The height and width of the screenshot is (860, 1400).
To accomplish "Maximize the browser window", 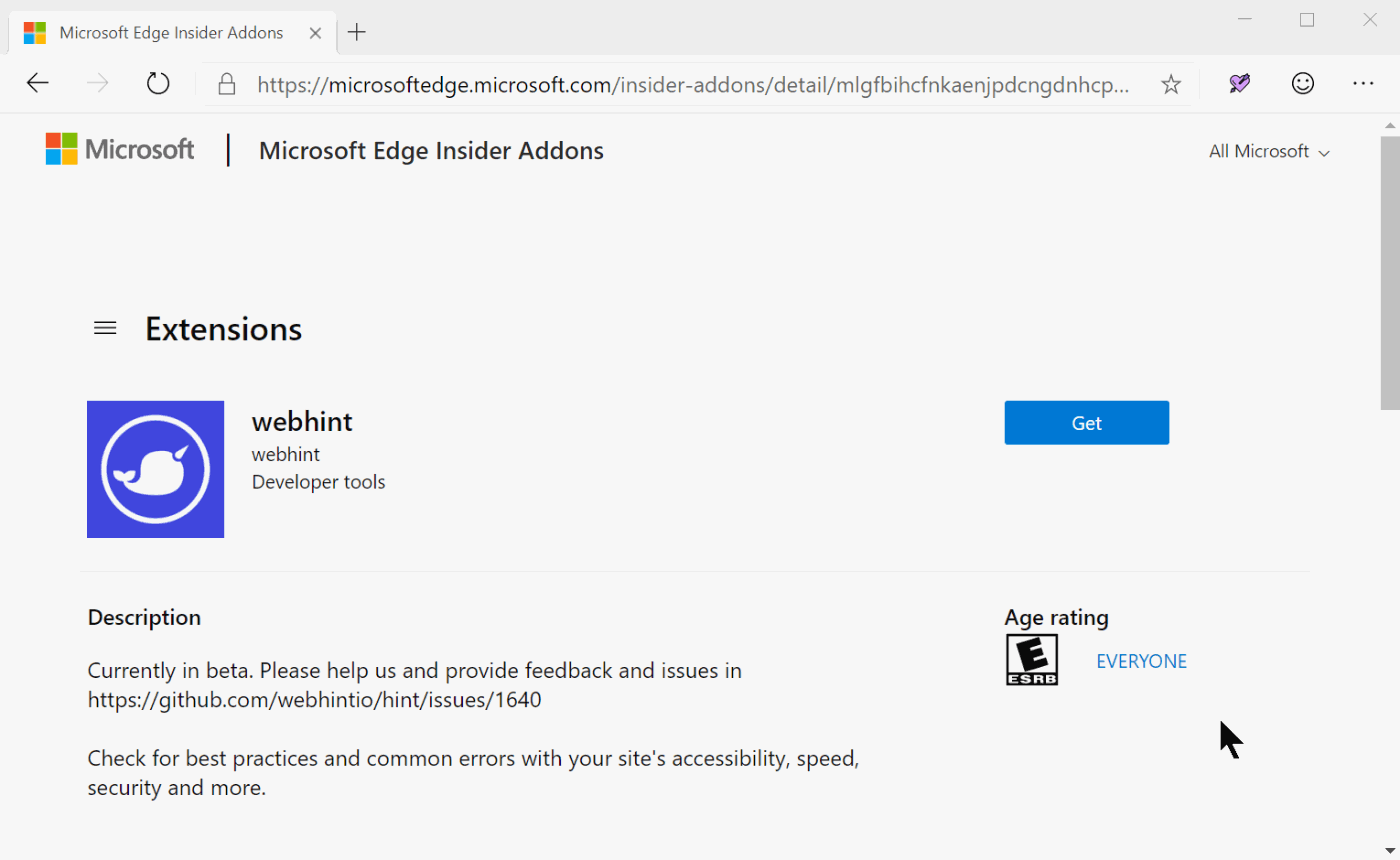I will 1307,20.
